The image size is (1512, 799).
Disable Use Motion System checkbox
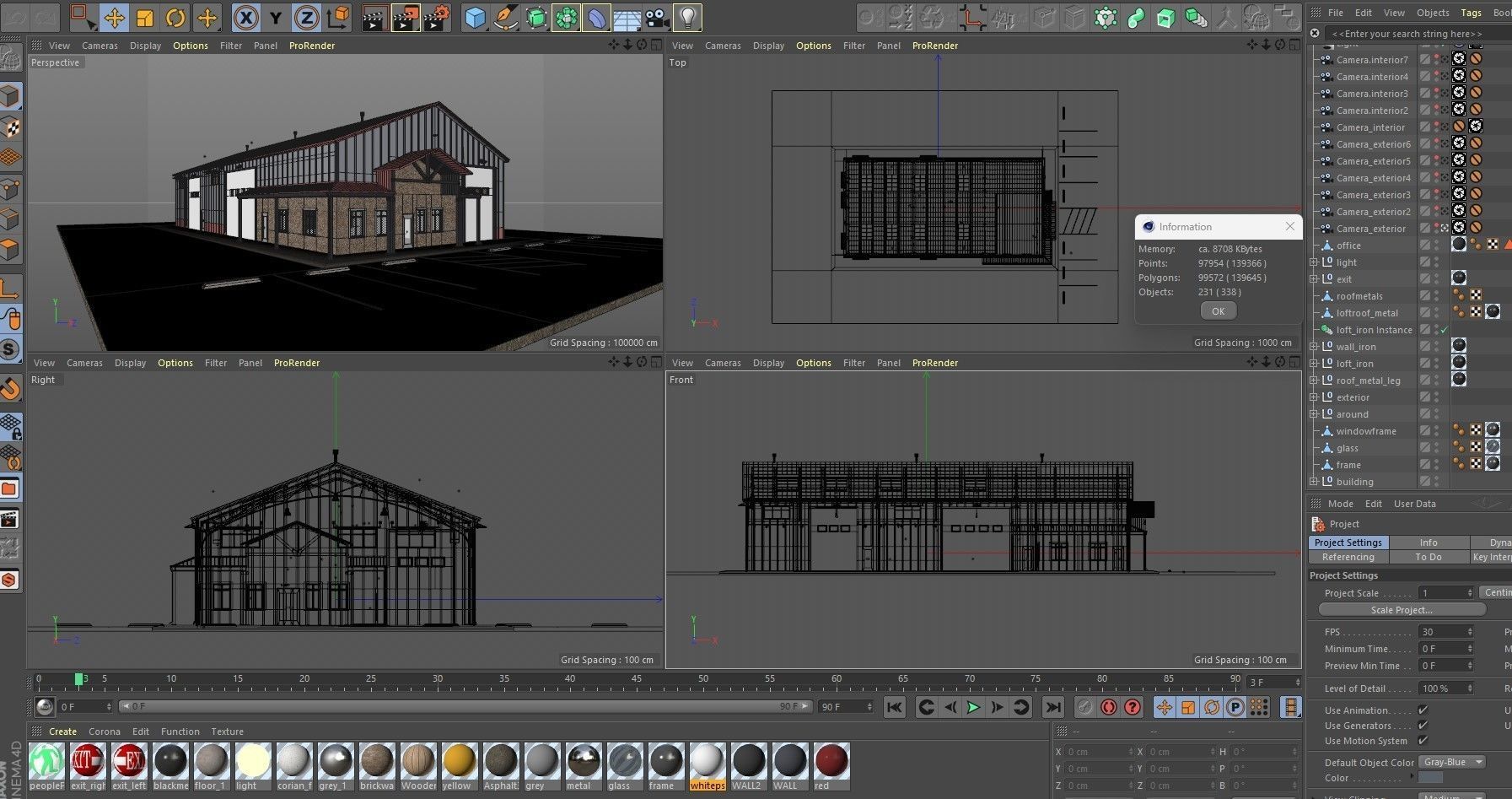[1423, 741]
